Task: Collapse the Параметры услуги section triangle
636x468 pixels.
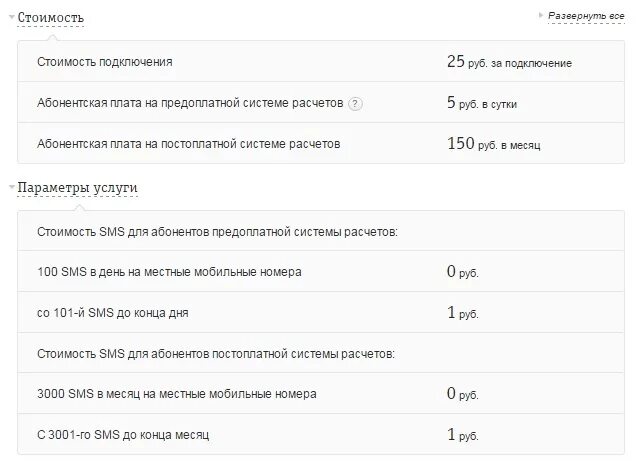Action: 12,188
